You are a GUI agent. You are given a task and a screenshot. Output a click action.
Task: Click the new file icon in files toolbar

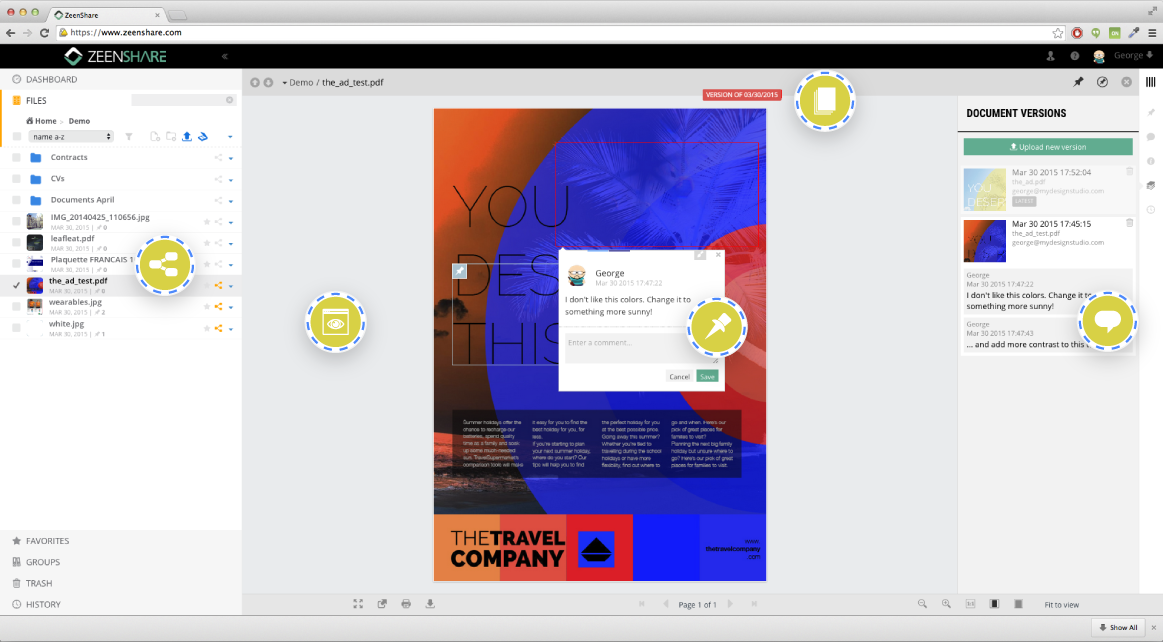pos(155,136)
